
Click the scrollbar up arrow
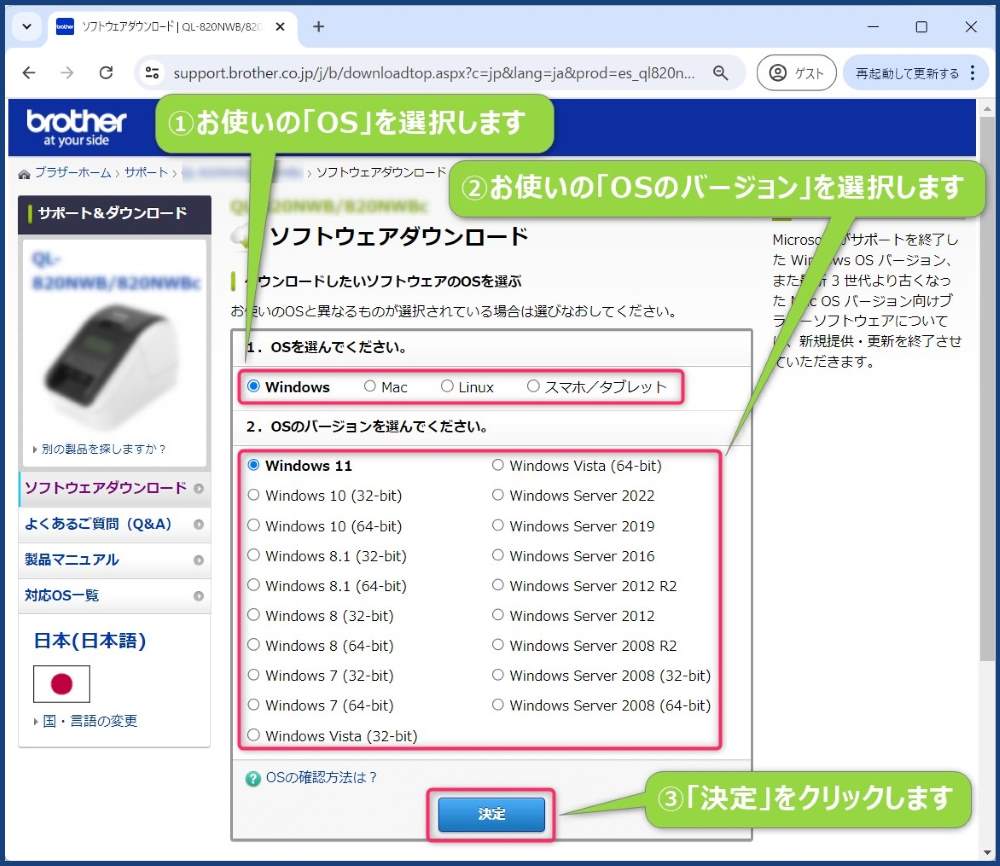(987, 109)
